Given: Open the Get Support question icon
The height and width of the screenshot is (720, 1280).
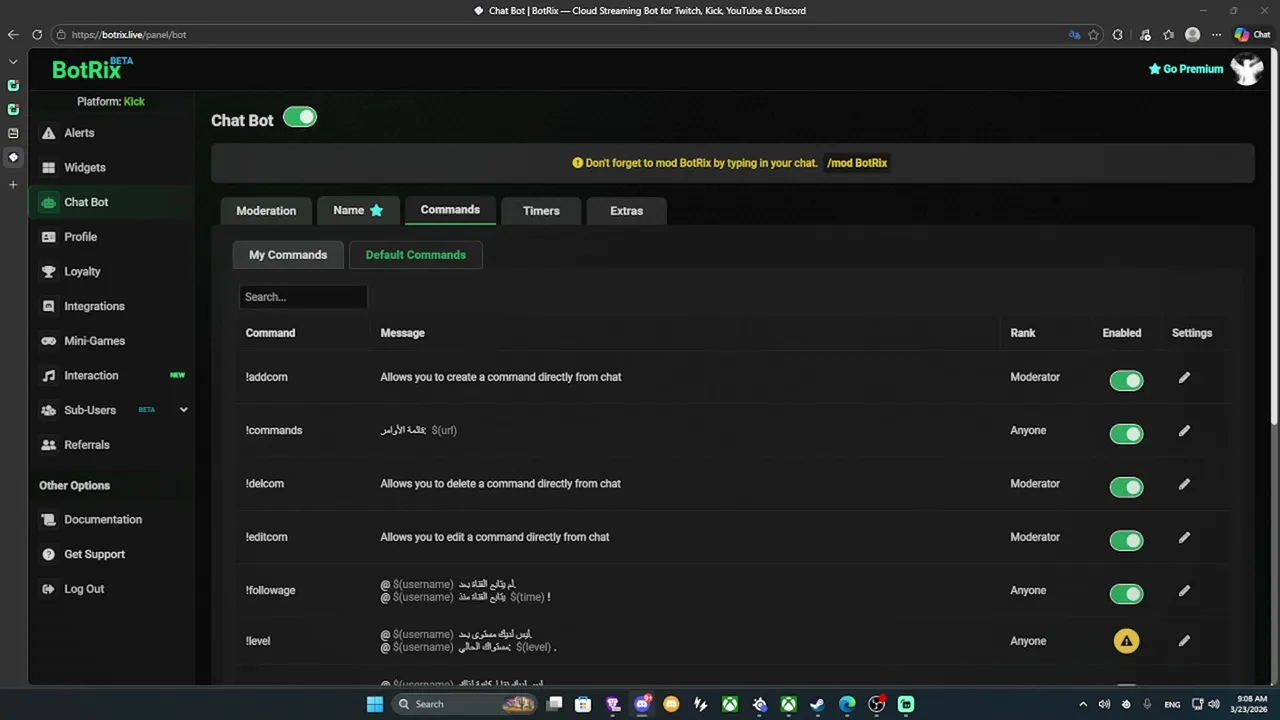Looking at the screenshot, I should [x=48, y=554].
